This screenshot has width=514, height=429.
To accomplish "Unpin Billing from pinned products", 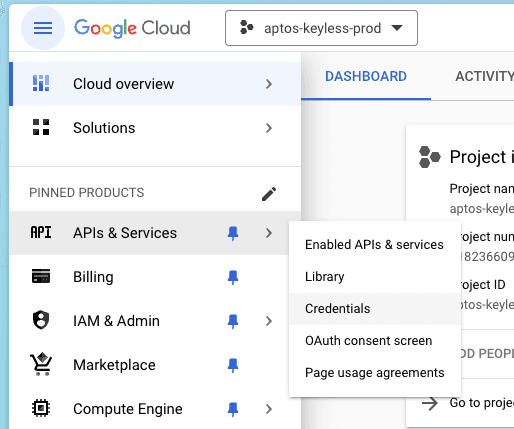I will coord(233,277).
